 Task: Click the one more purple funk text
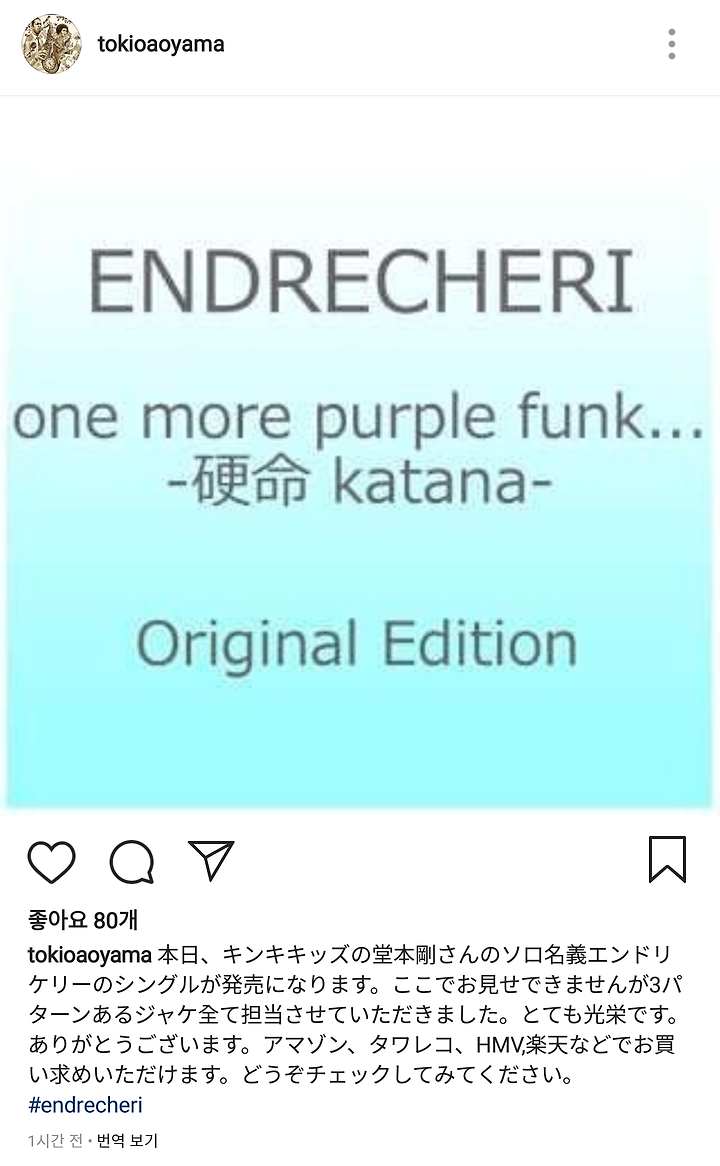(359, 419)
